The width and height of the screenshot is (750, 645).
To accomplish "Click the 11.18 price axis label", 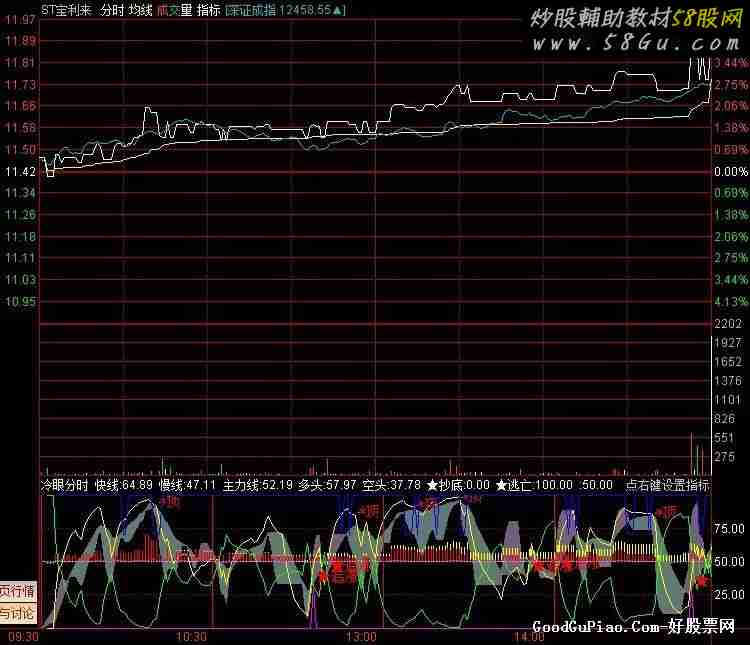I will [20, 236].
